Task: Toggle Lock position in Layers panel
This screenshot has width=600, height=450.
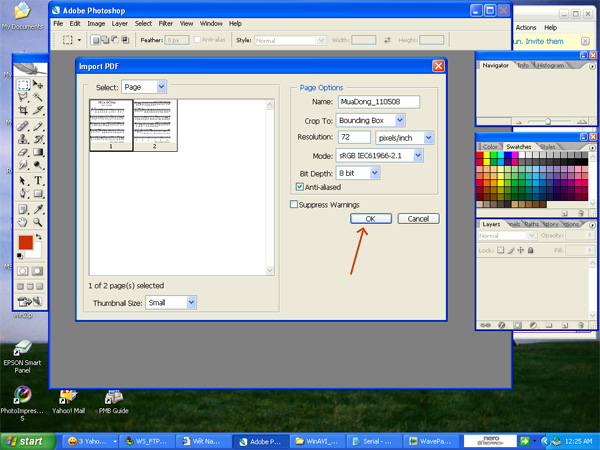Action: pos(520,250)
